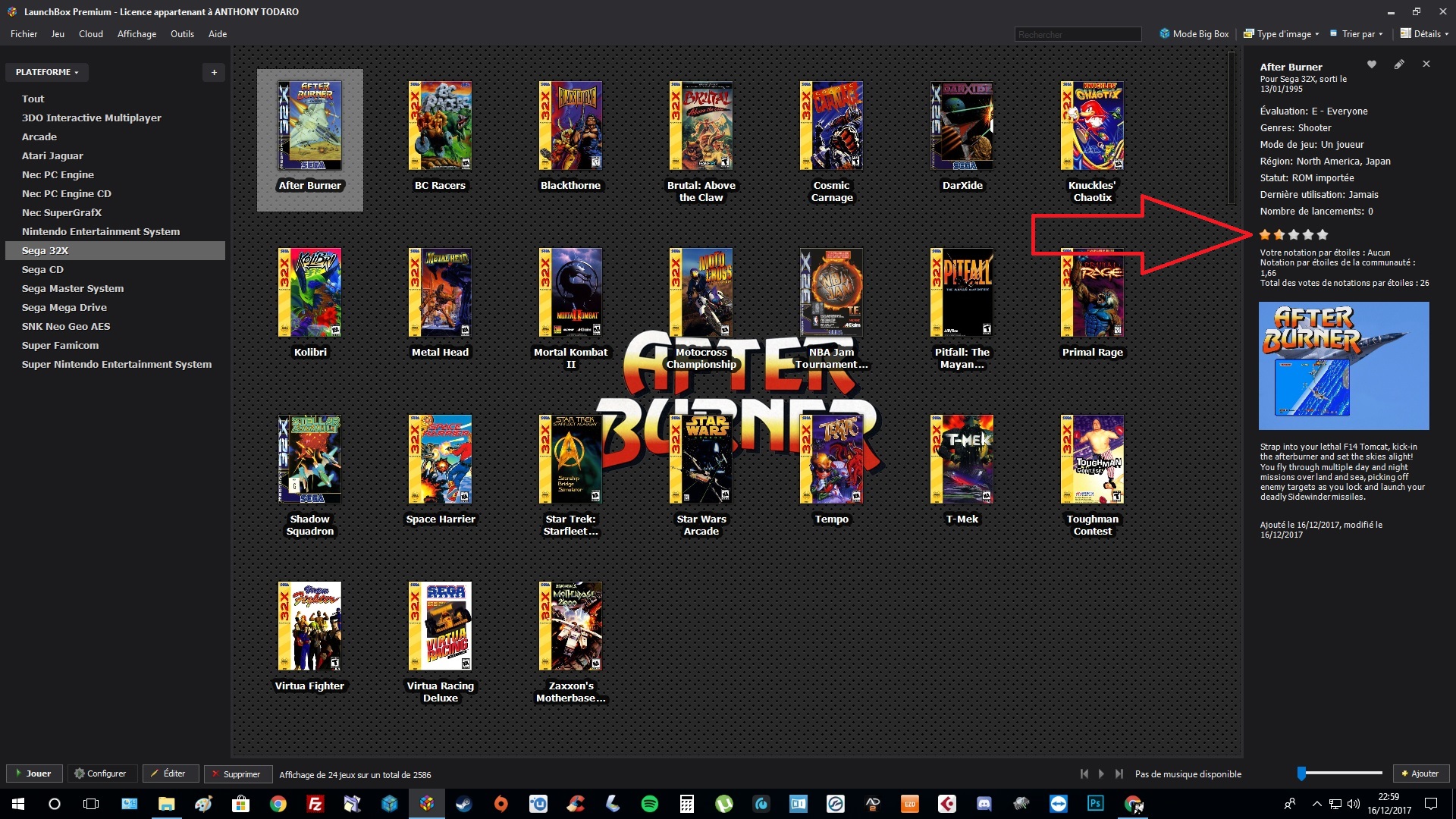Select the Mortal Kombat II game cover
Screen dimensions: 1456x819
tap(570, 292)
